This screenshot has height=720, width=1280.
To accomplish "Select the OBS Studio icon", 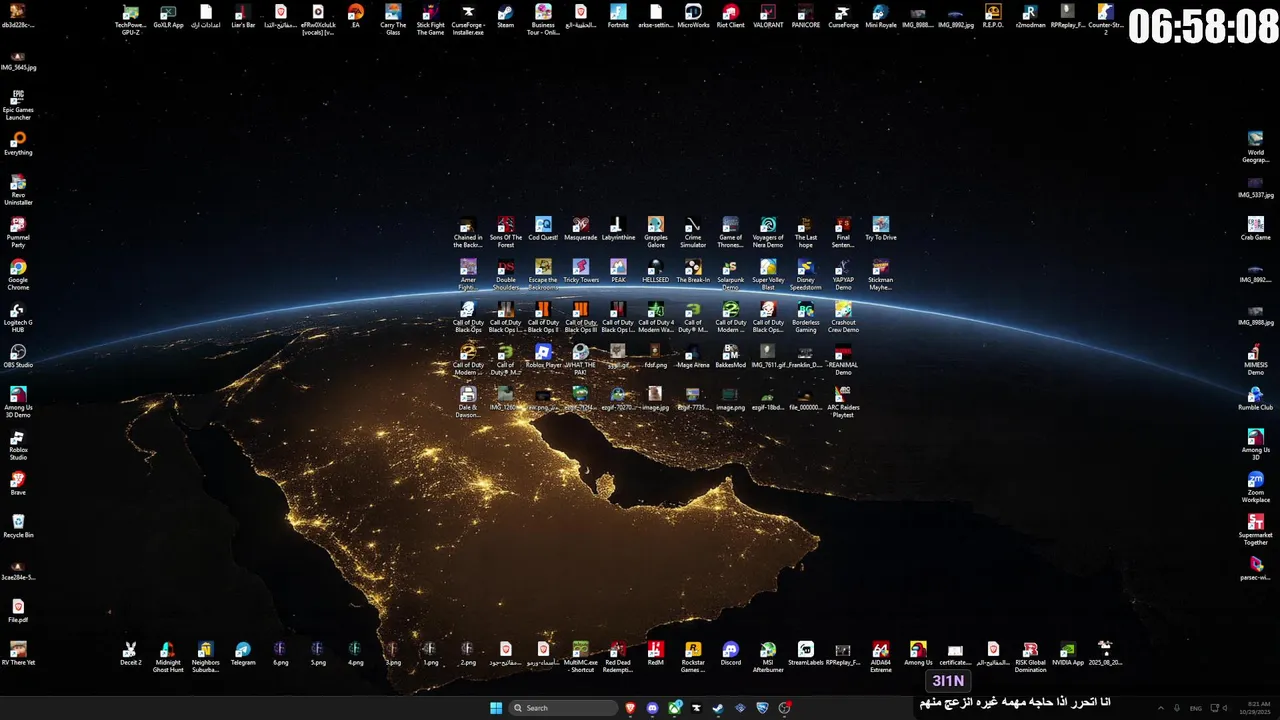I will point(18,356).
